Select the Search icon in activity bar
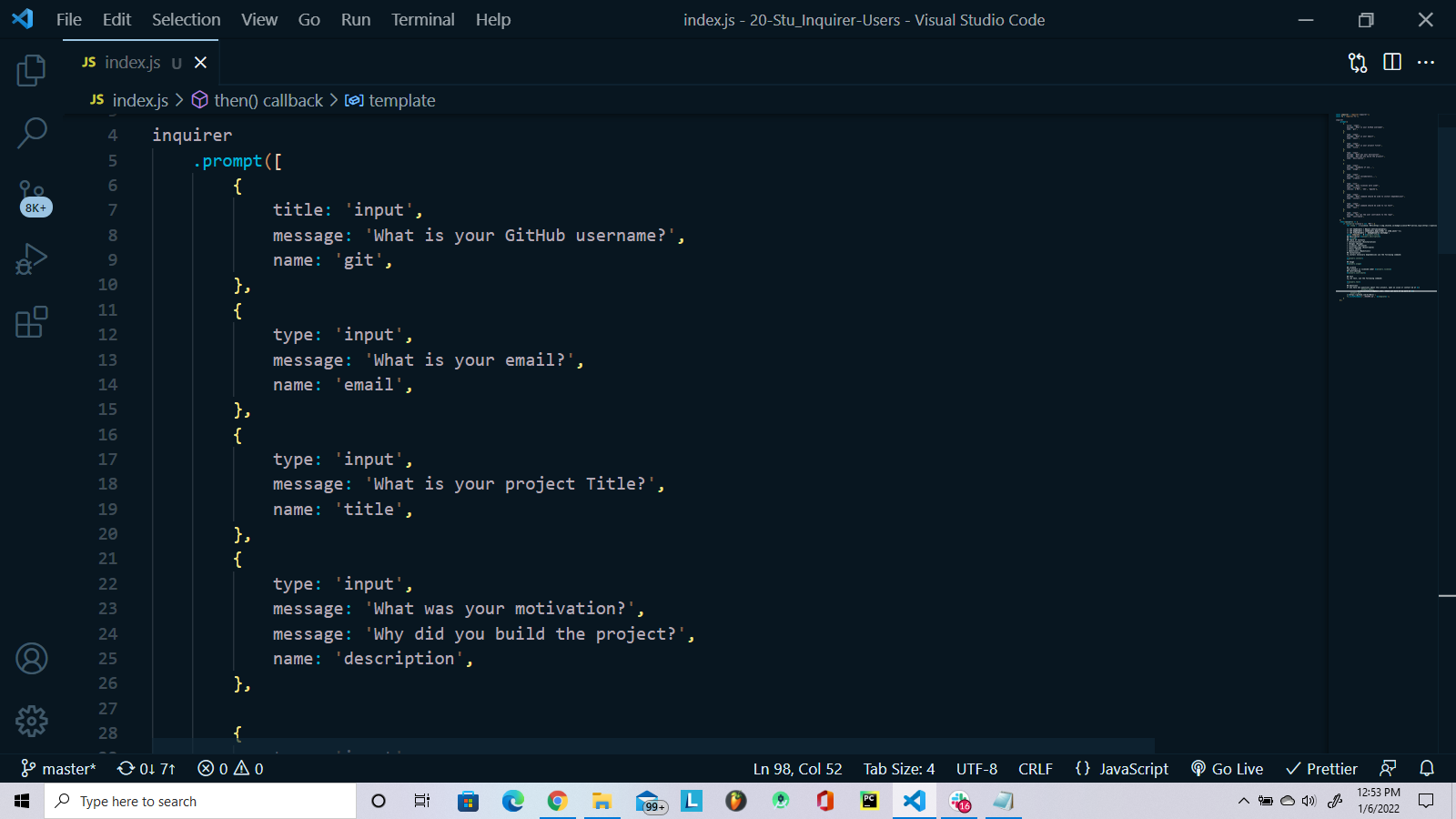 pos(33,132)
